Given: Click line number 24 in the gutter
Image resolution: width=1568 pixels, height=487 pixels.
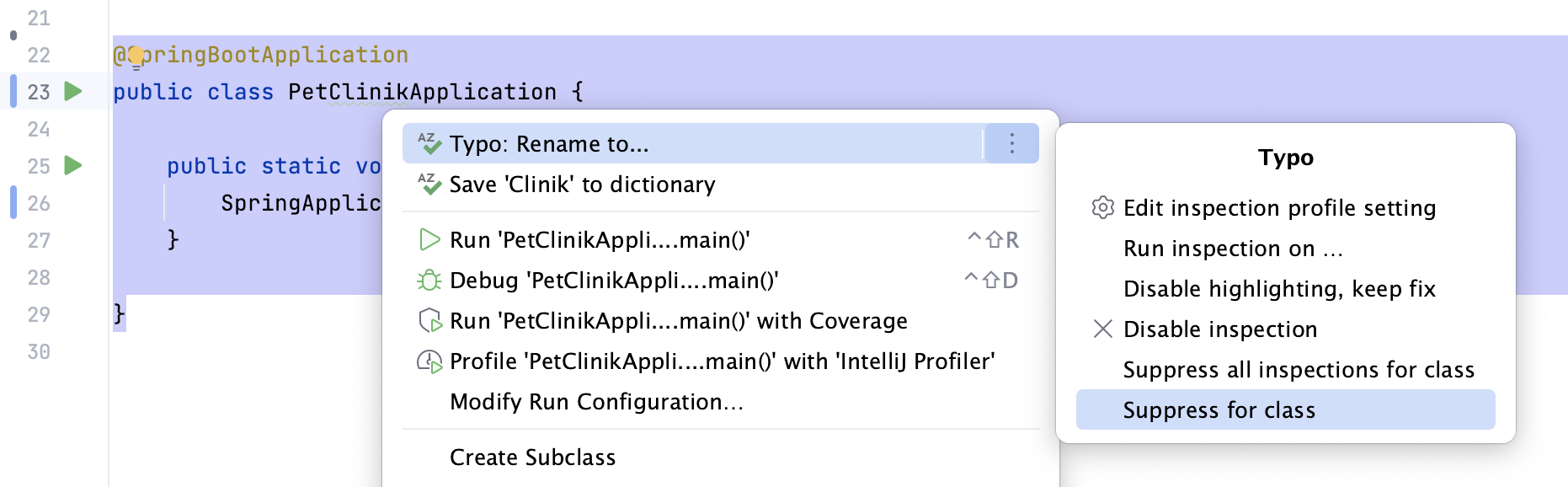Looking at the screenshot, I should [x=39, y=129].
